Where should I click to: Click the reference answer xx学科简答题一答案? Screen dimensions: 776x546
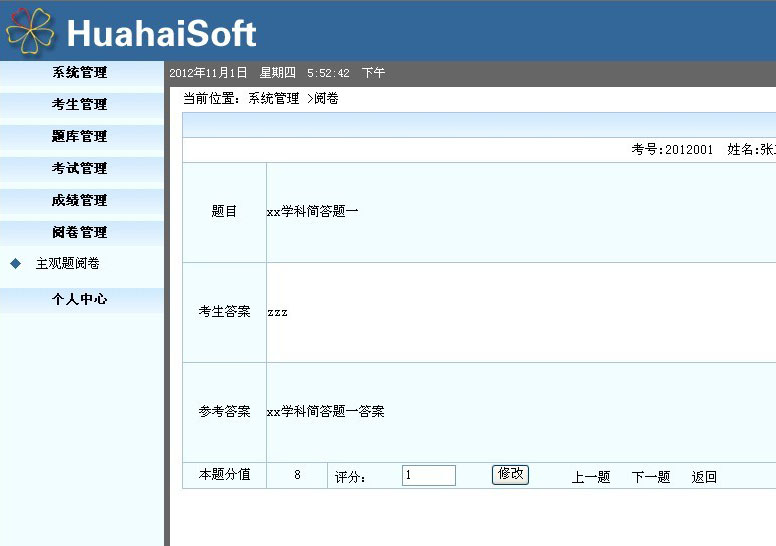tap(326, 412)
